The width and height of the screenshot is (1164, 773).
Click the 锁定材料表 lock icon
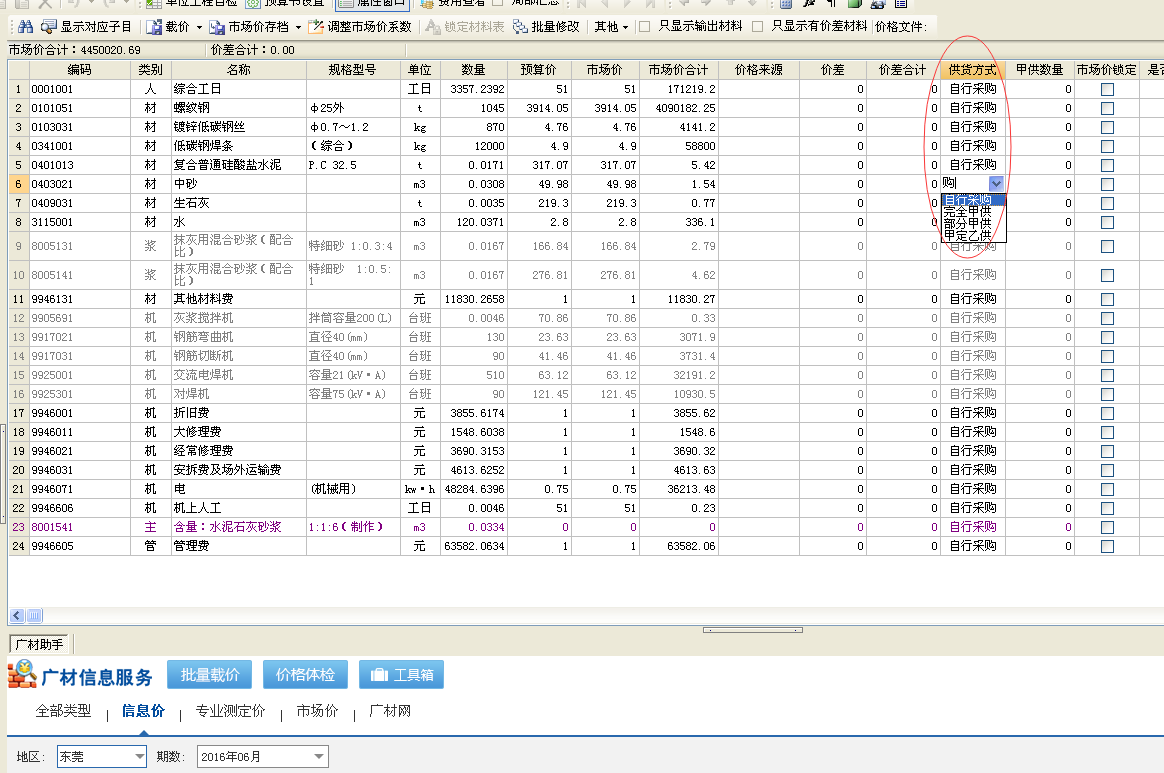click(433, 27)
